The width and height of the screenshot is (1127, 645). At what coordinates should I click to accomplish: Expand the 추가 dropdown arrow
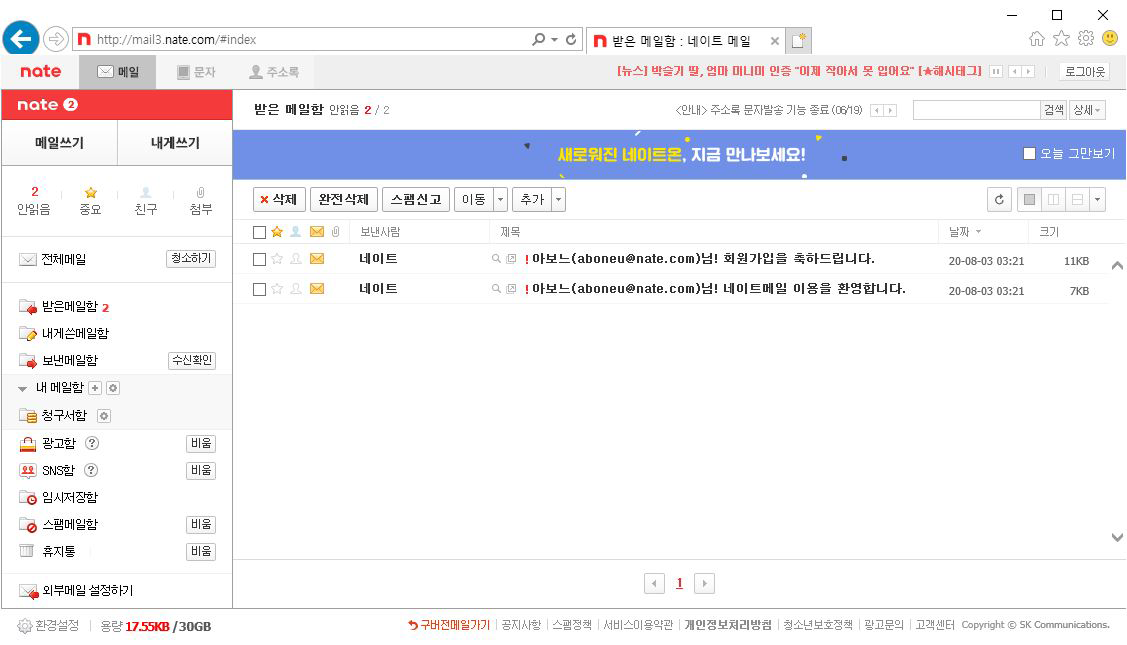tap(559, 200)
